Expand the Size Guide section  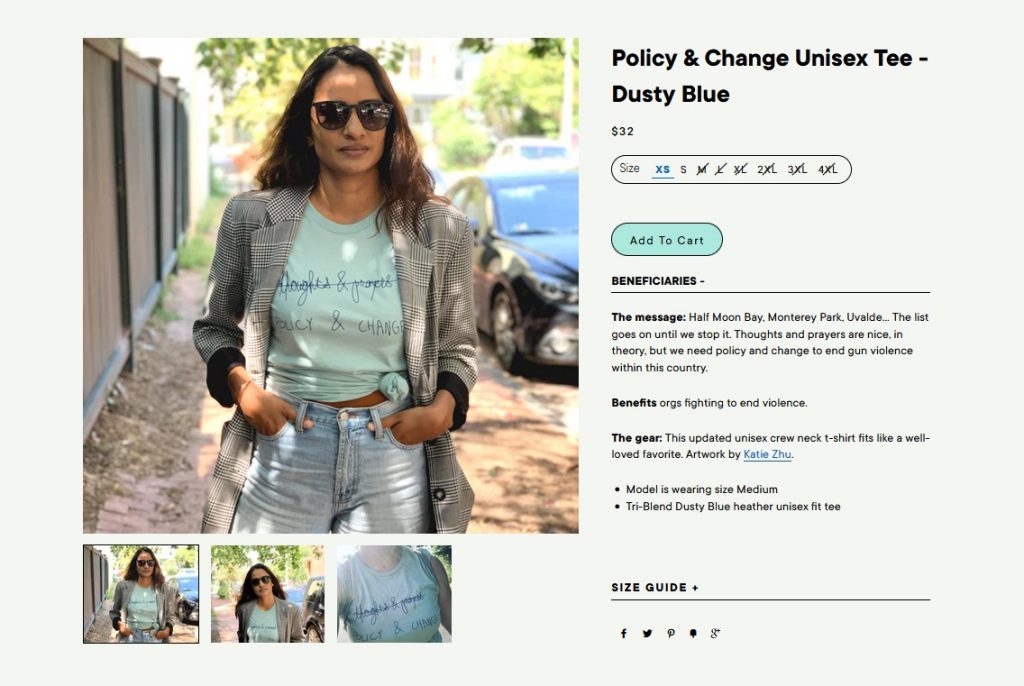point(656,587)
